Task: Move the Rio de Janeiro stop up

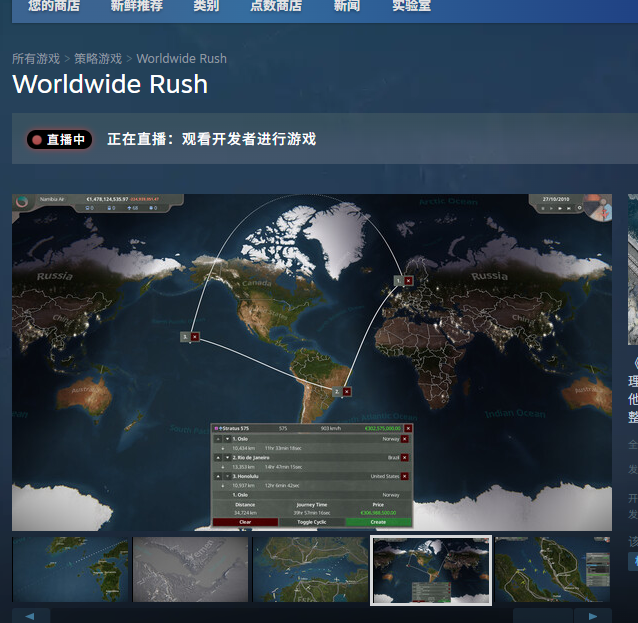Action: [x=218, y=458]
